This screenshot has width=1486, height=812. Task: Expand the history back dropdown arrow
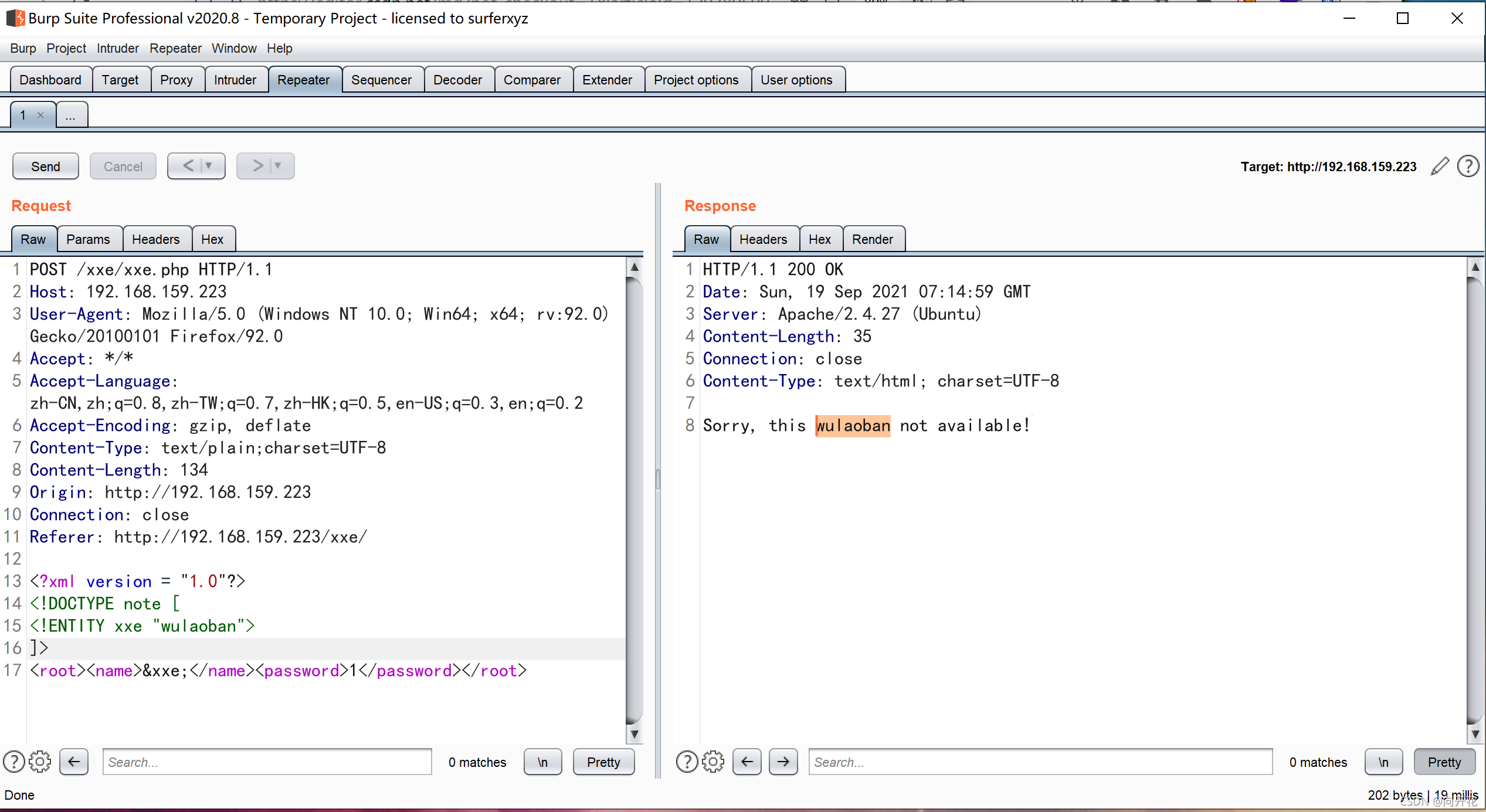pyautogui.click(x=209, y=166)
